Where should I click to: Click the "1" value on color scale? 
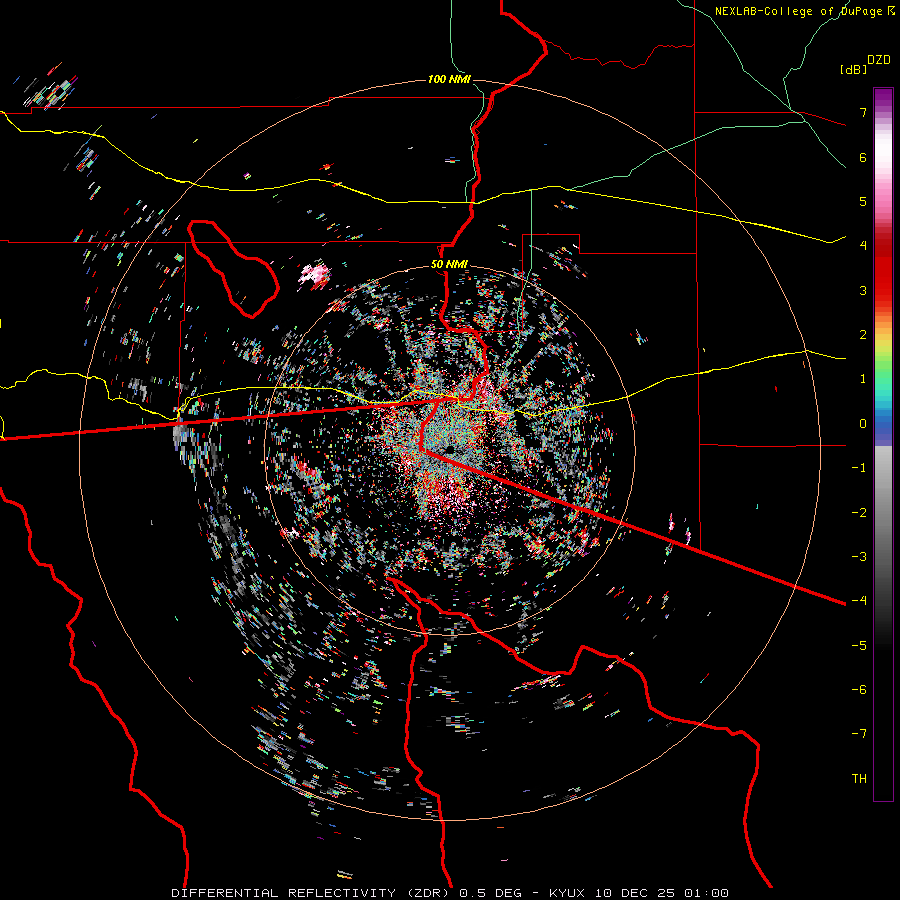coord(863,379)
